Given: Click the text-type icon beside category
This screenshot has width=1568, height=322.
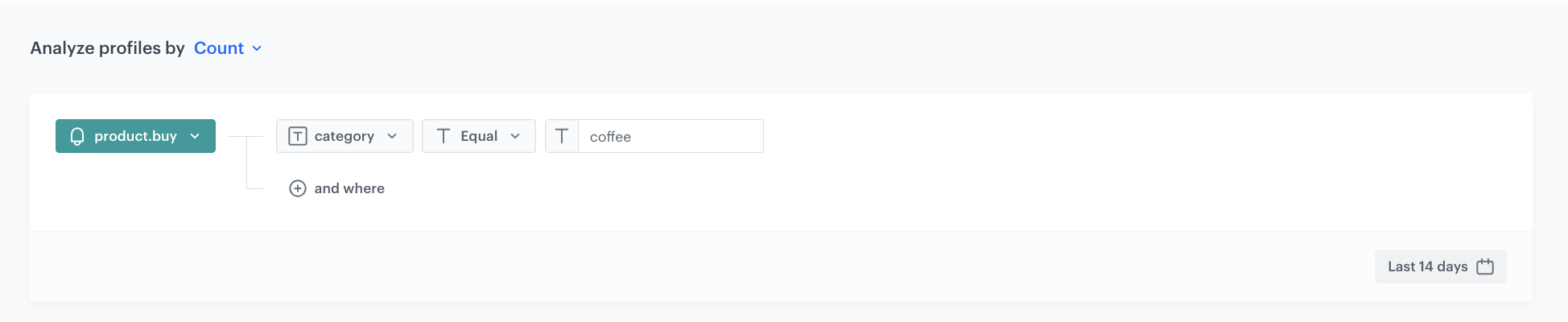Looking at the screenshot, I should pos(297,136).
